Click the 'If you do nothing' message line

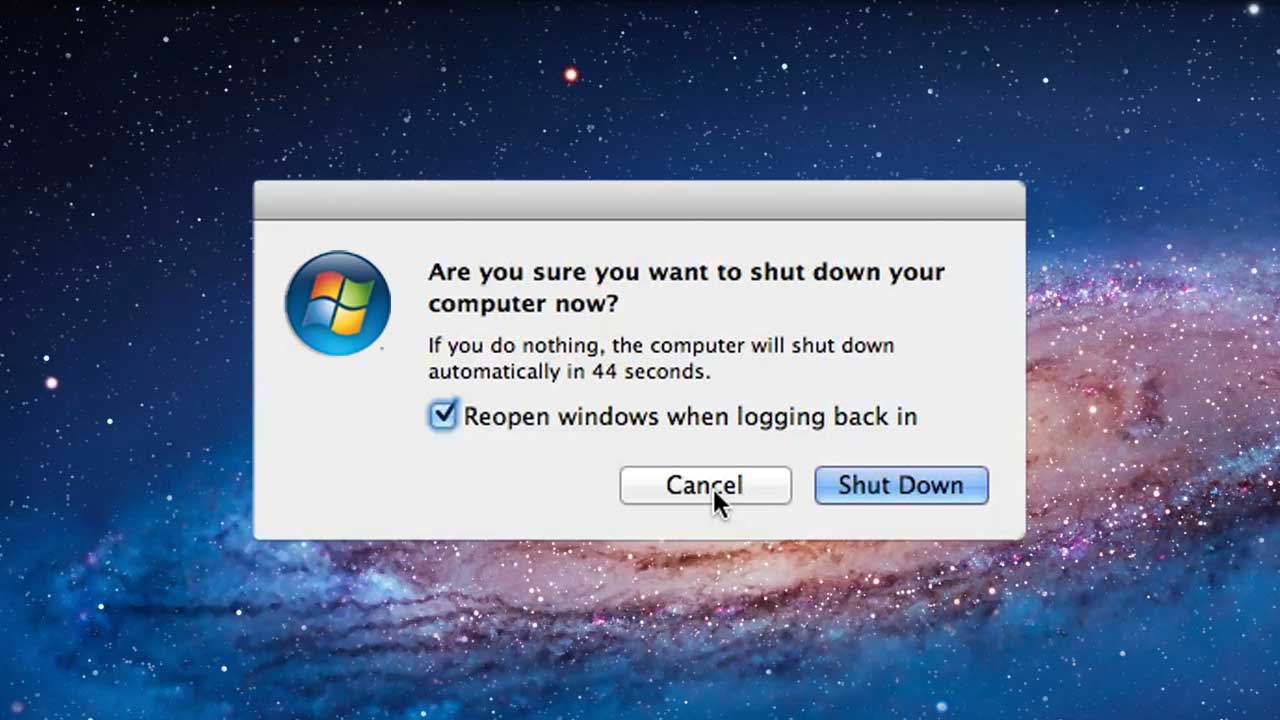661,345
